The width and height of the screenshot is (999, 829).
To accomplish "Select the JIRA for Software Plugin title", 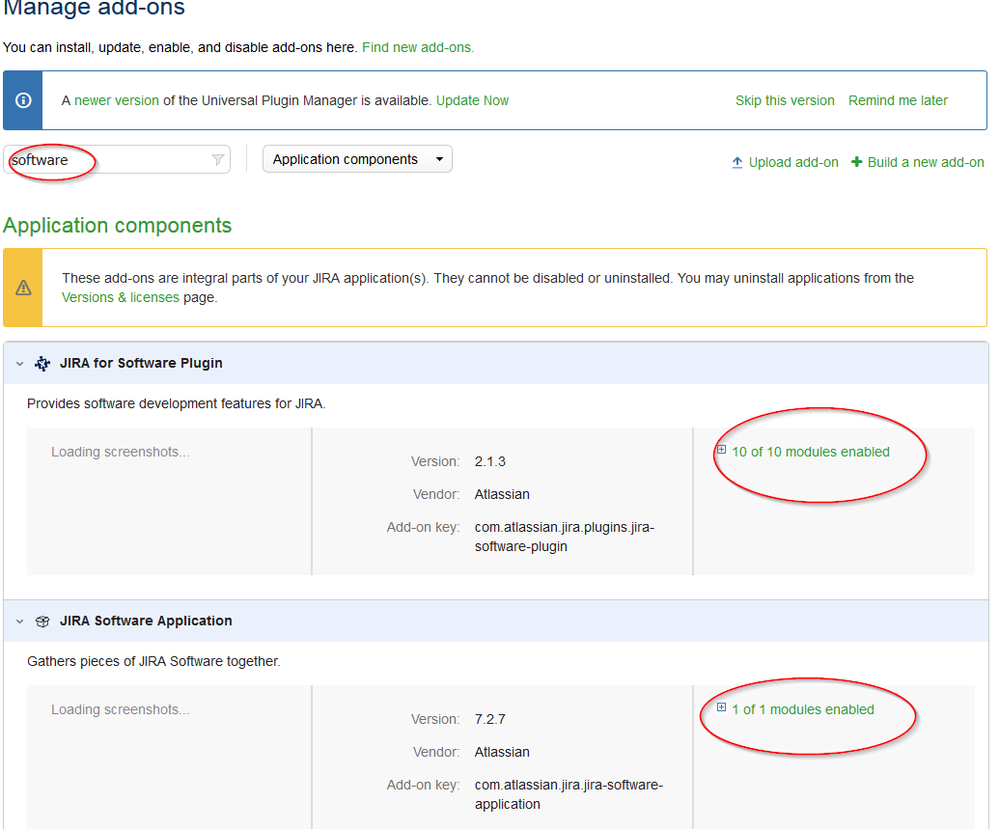I will pyautogui.click(x=141, y=363).
